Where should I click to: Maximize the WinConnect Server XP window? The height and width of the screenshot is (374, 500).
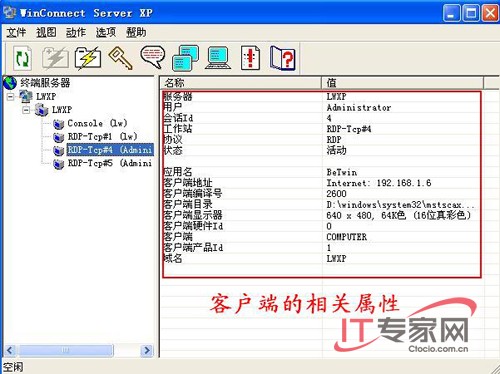471,13
